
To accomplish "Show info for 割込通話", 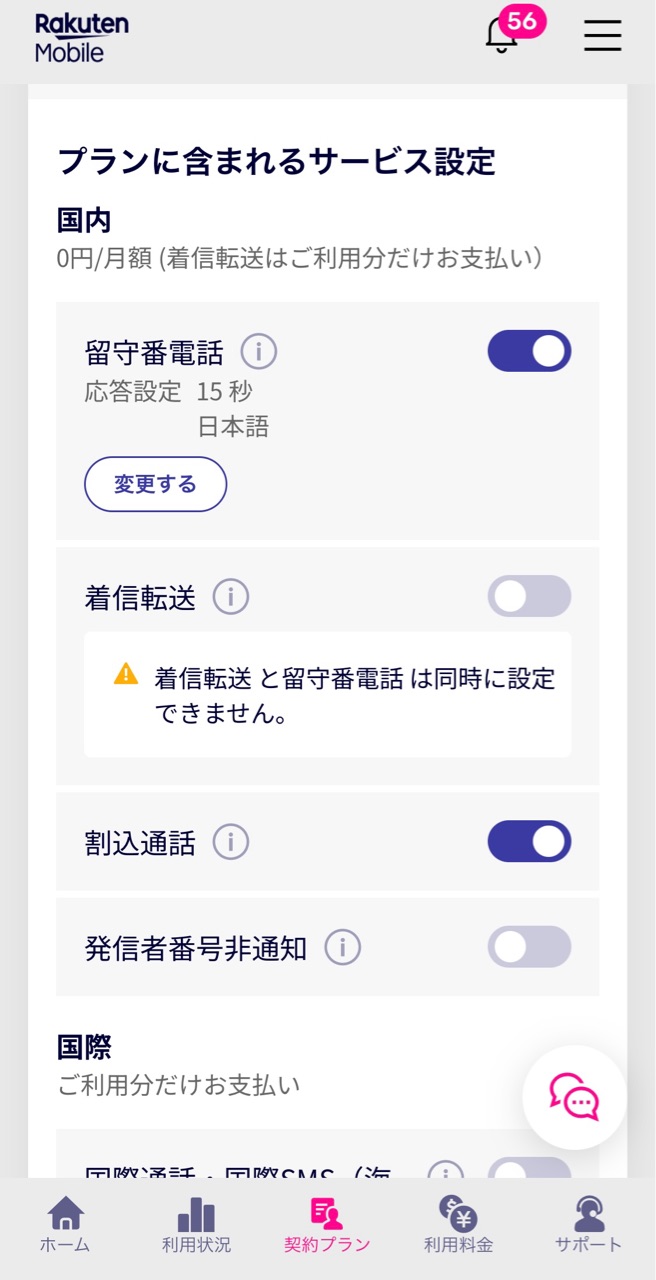I will (x=231, y=842).
